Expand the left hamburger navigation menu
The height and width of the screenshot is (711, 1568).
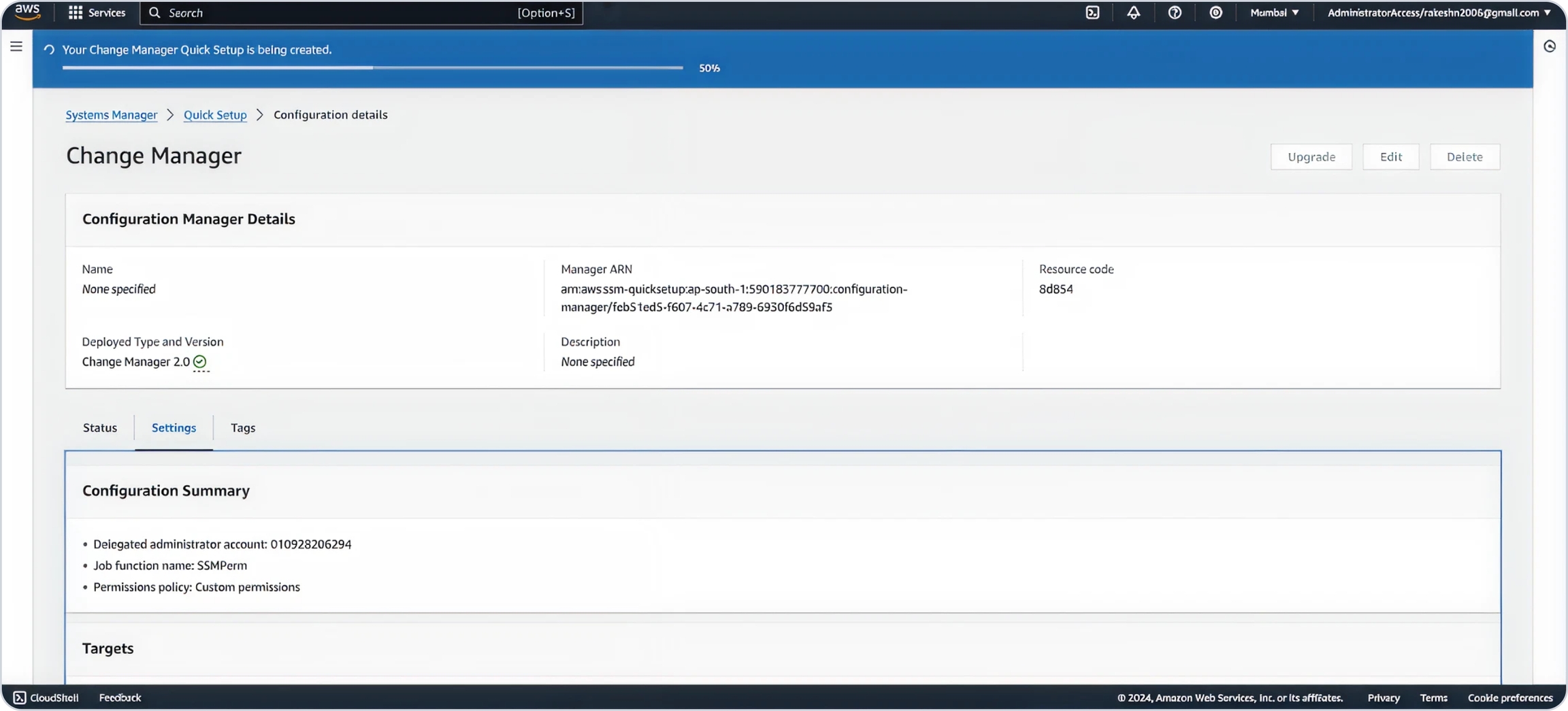click(16, 46)
